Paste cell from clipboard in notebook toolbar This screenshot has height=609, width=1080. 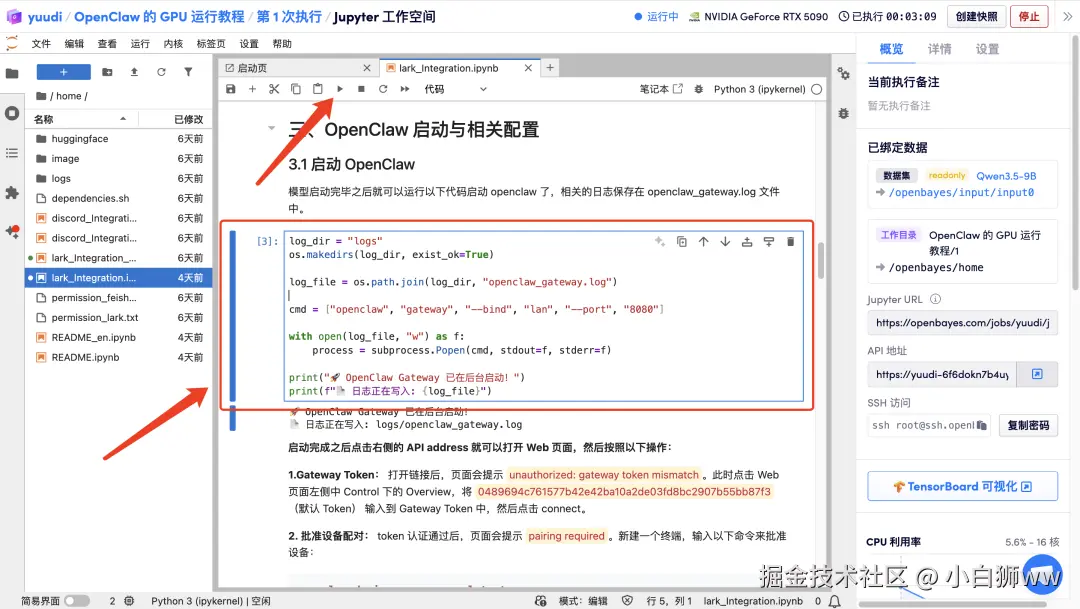pos(318,89)
